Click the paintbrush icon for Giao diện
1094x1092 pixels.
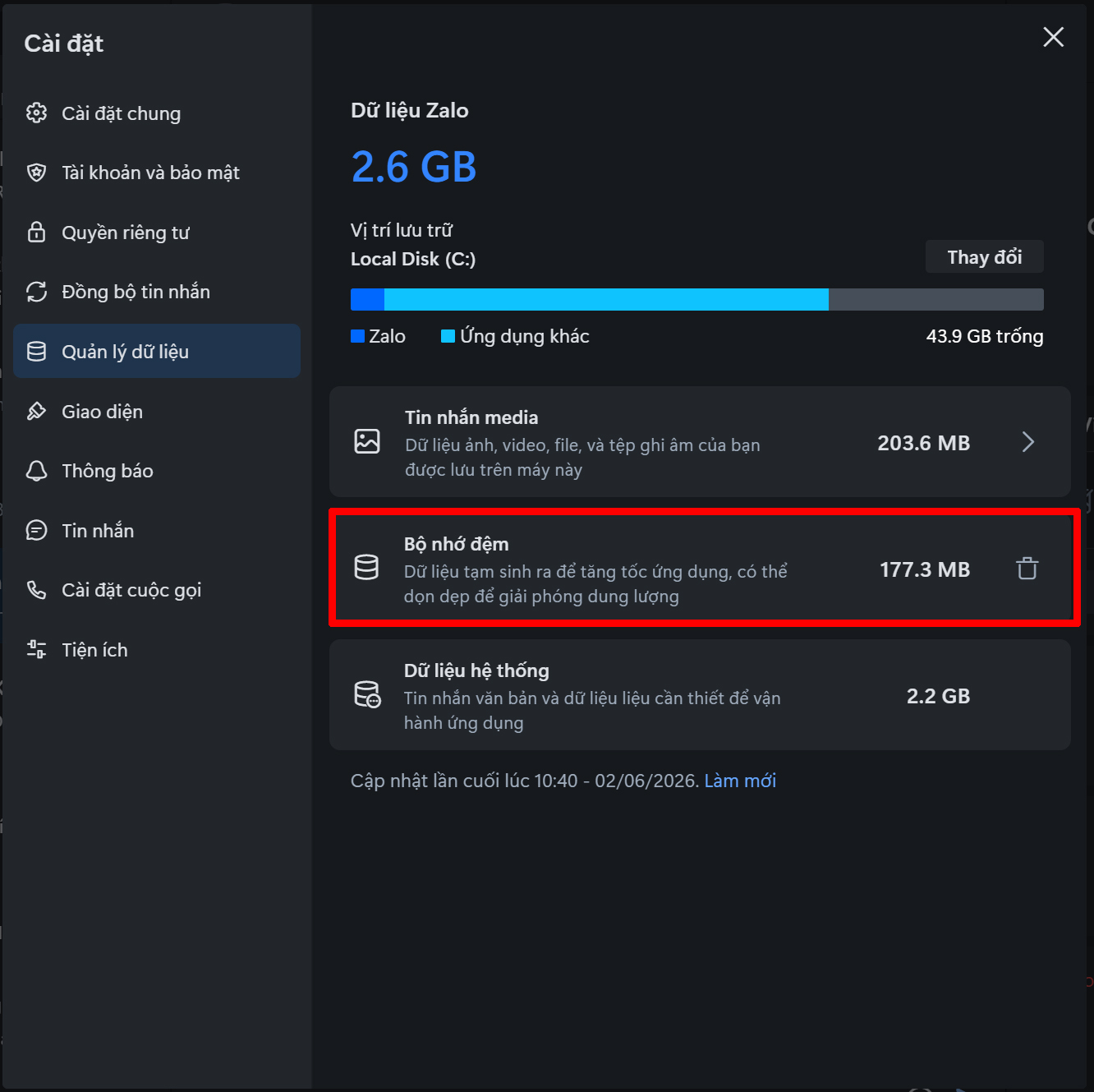[x=36, y=411]
